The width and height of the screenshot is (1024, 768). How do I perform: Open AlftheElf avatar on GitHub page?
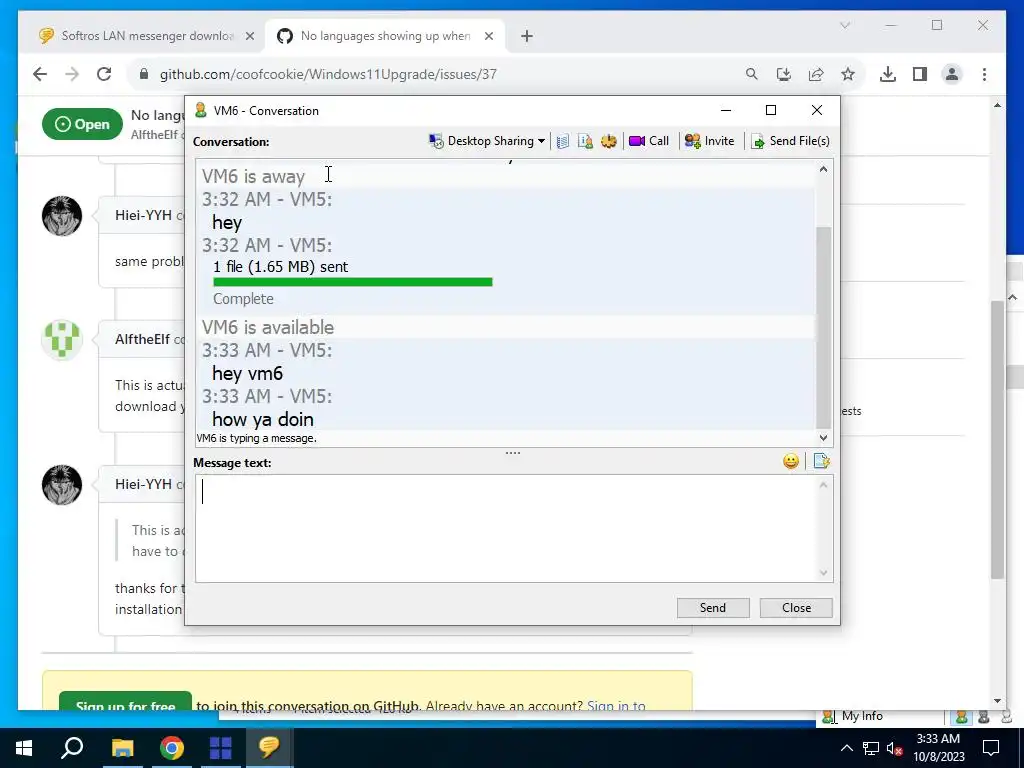pos(62,340)
